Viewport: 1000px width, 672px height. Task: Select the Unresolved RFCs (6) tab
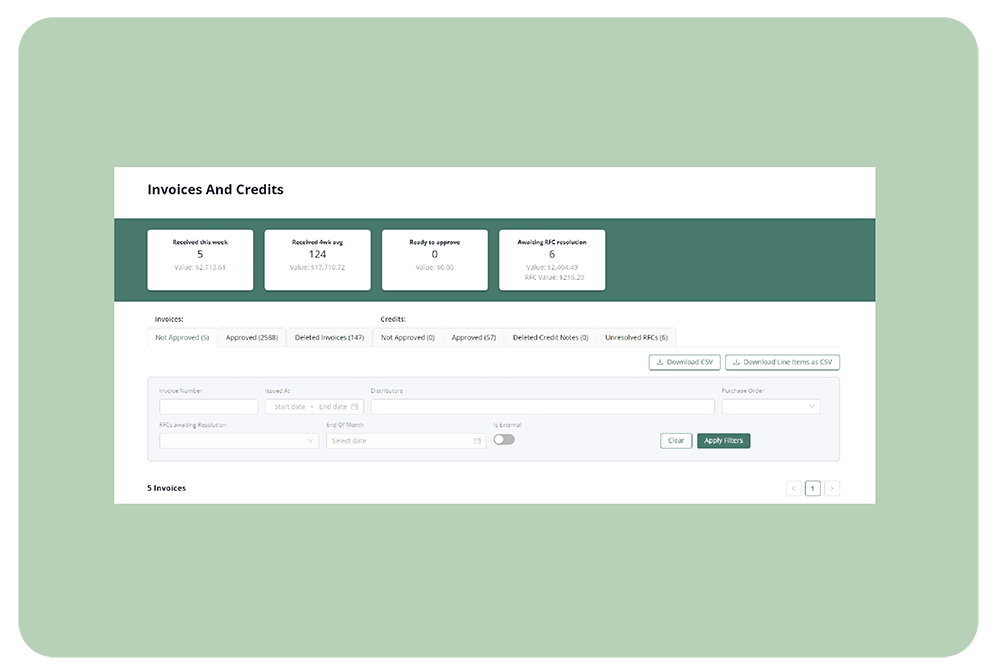(x=636, y=338)
